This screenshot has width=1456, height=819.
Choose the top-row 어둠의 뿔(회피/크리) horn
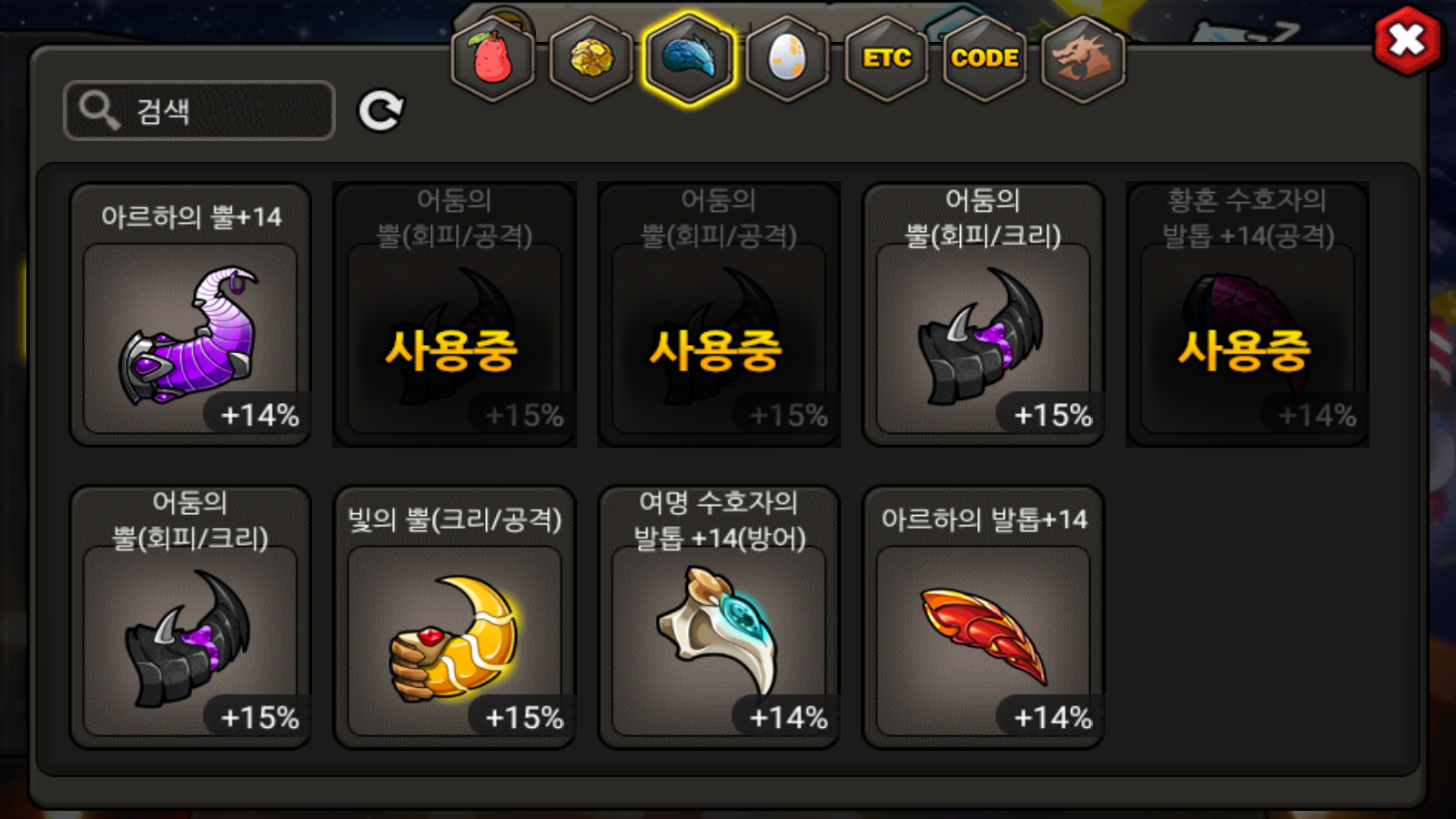tap(983, 315)
